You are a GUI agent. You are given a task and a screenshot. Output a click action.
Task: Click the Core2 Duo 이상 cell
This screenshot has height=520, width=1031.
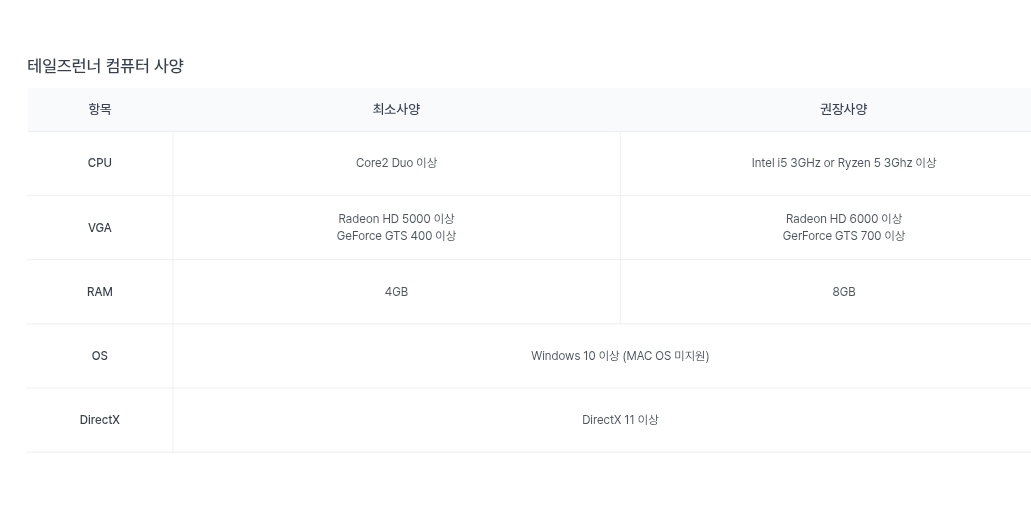[x=396, y=163]
